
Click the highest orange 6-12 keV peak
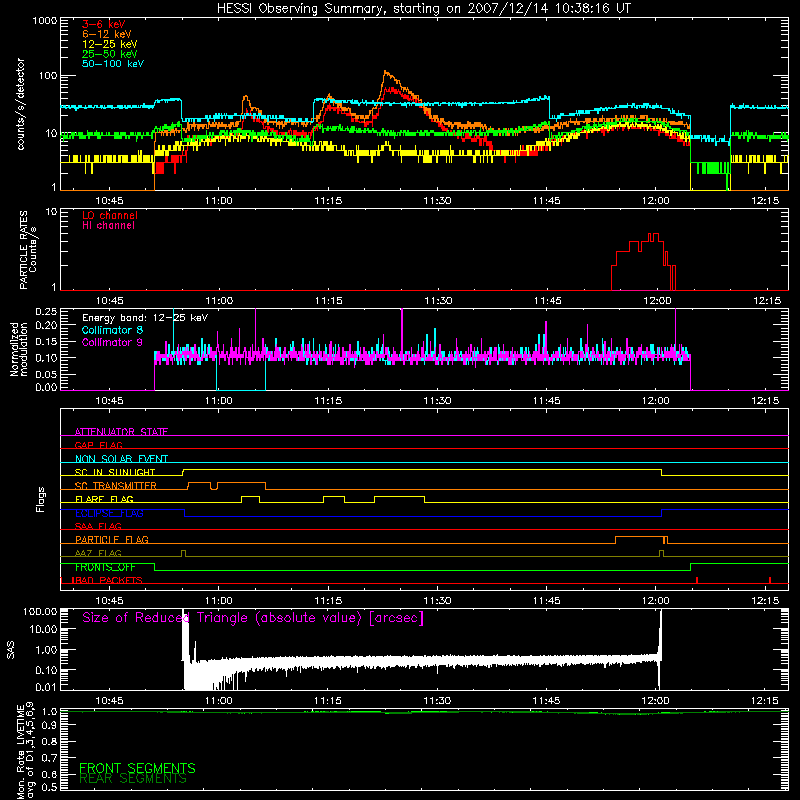(x=386, y=73)
